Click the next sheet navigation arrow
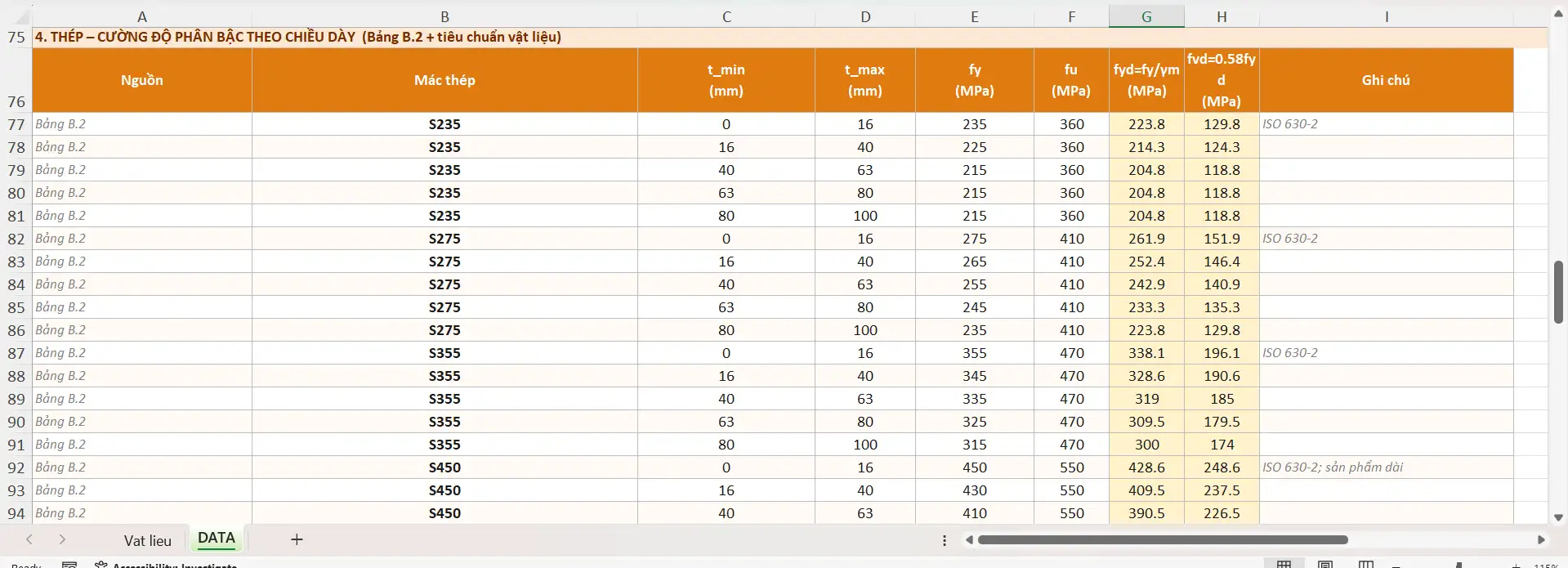The height and width of the screenshot is (568, 1568). (x=62, y=539)
